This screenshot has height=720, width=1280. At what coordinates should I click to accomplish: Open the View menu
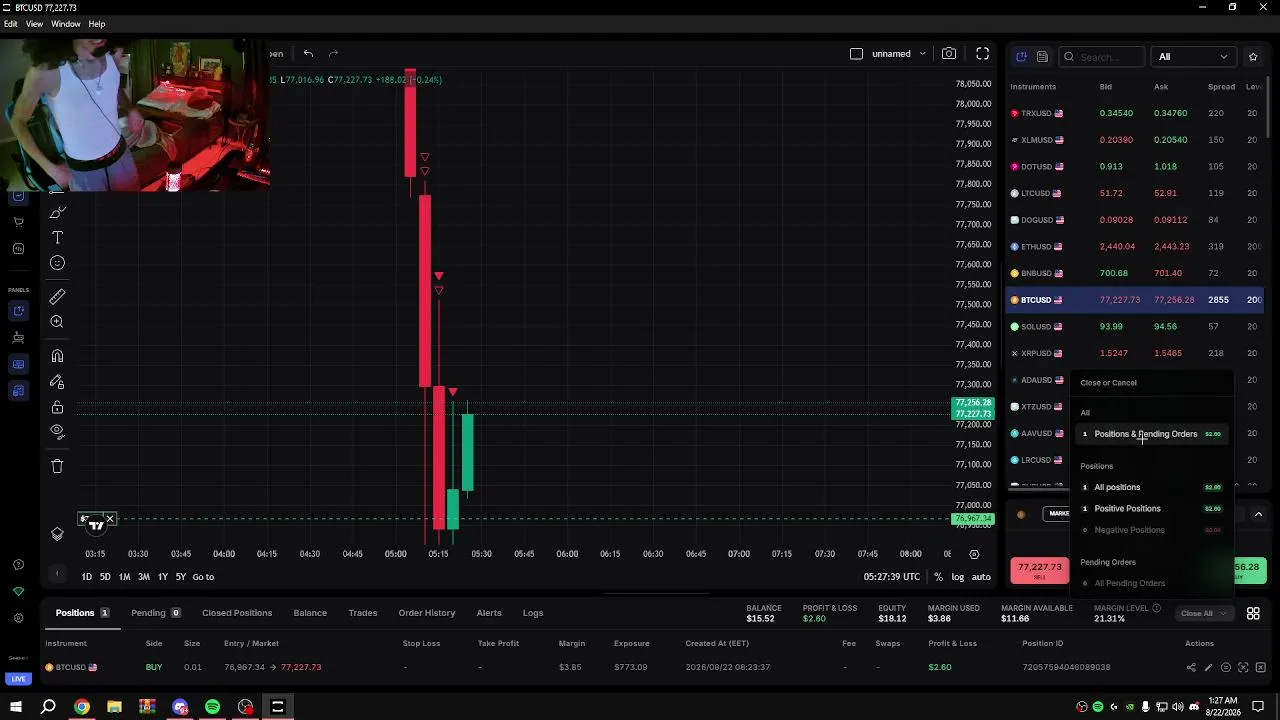[x=34, y=24]
